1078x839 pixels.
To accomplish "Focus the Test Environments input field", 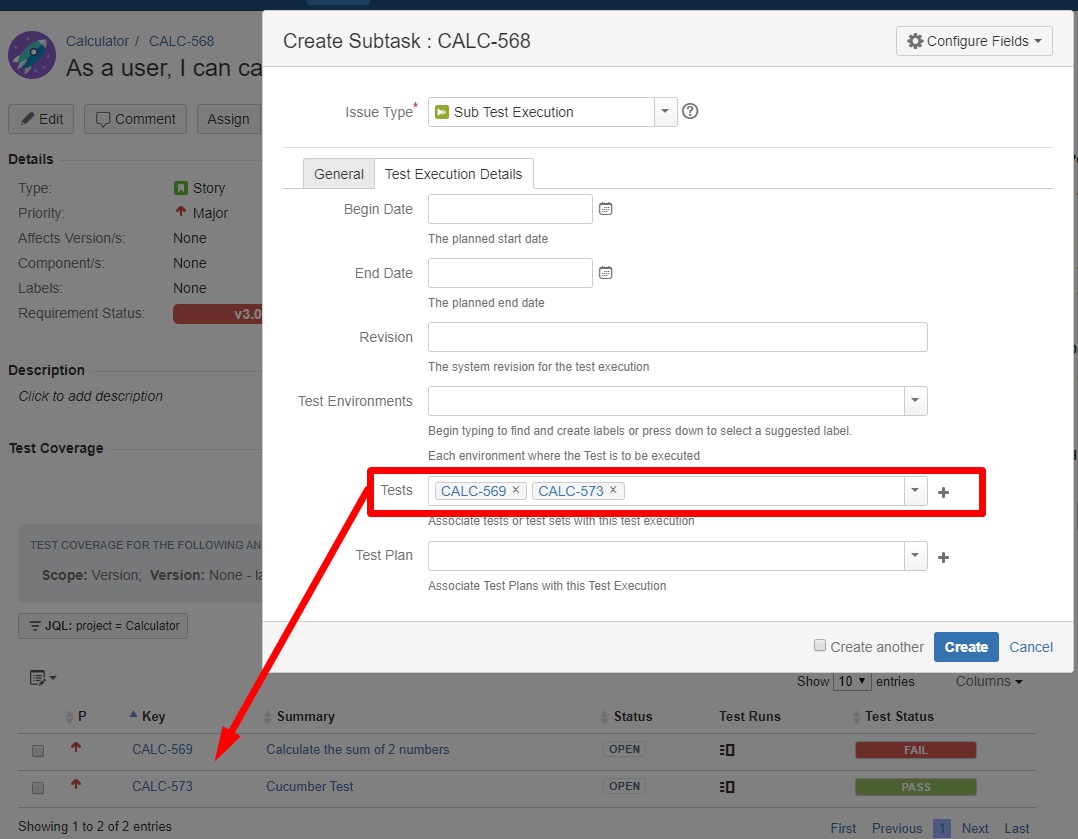I will click(666, 401).
